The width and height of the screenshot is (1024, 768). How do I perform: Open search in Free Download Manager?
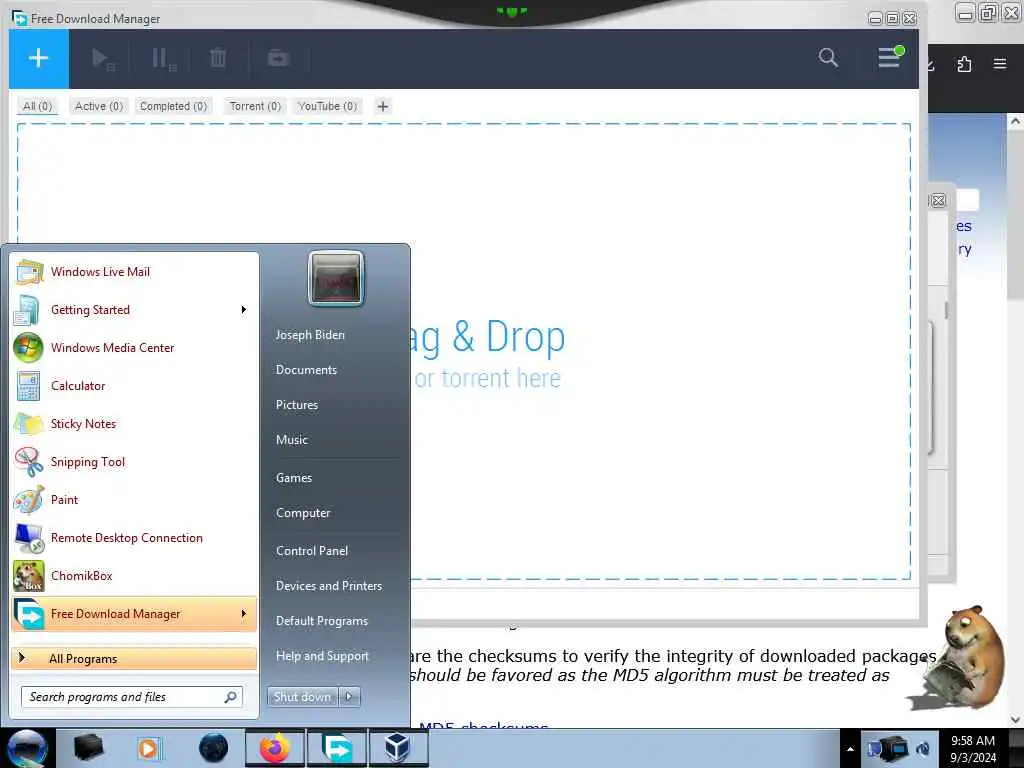point(828,57)
